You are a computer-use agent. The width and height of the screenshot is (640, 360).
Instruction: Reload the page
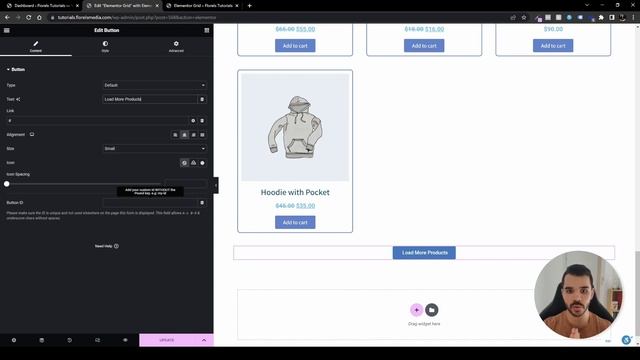tap(29, 18)
